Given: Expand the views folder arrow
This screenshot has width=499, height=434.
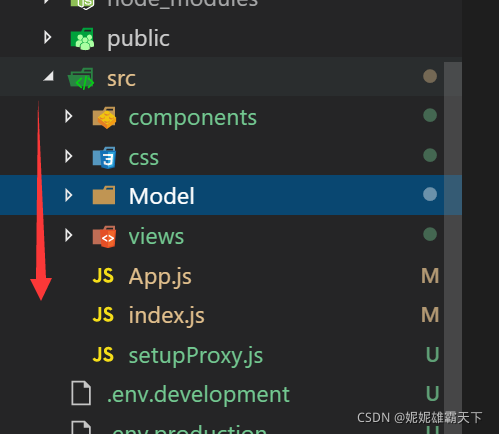Looking at the screenshot, I should tap(69, 235).
